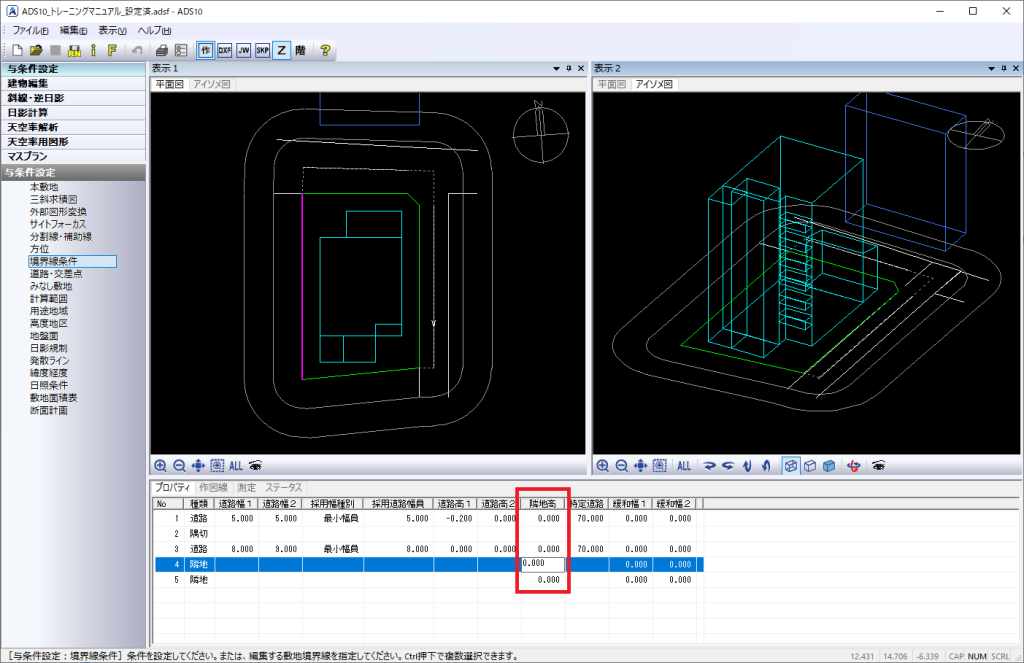Image resolution: width=1024 pixels, height=663 pixels.
Task: Select the pan tool in 表示 2
Action: (x=641, y=466)
